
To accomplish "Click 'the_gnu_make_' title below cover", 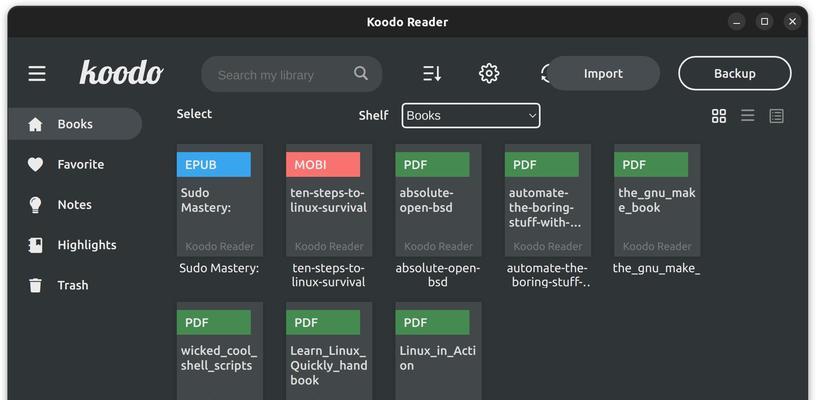I will 656,268.
